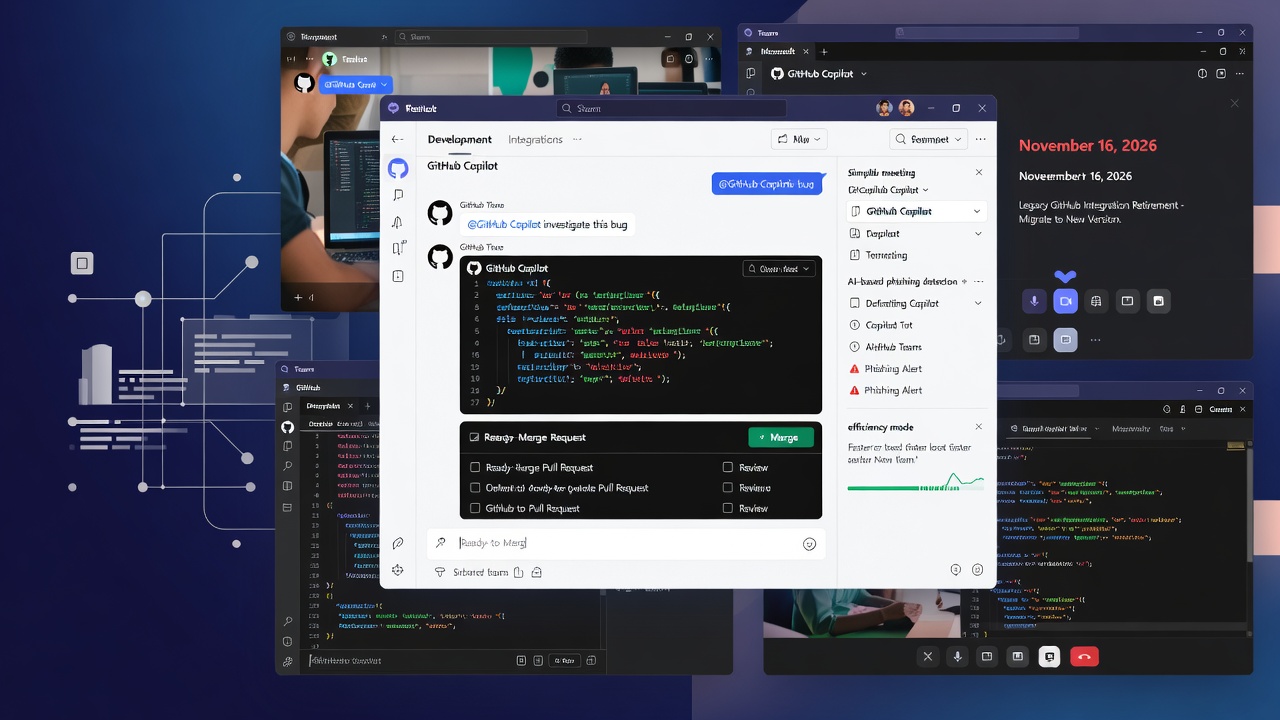Open more options at front window's top right
1280x720 pixels.
pyautogui.click(x=980, y=140)
